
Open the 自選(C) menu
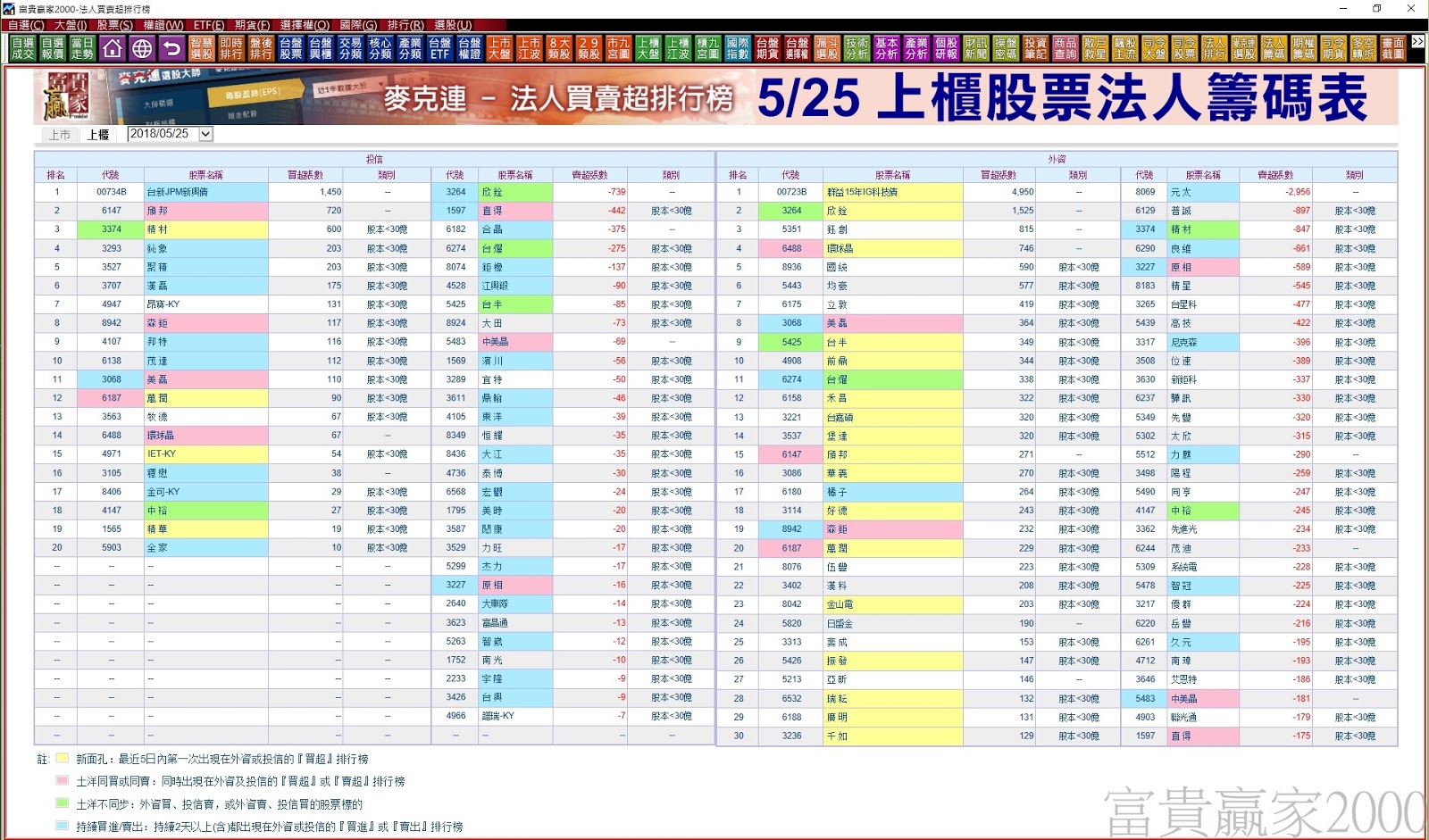(26, 25)
